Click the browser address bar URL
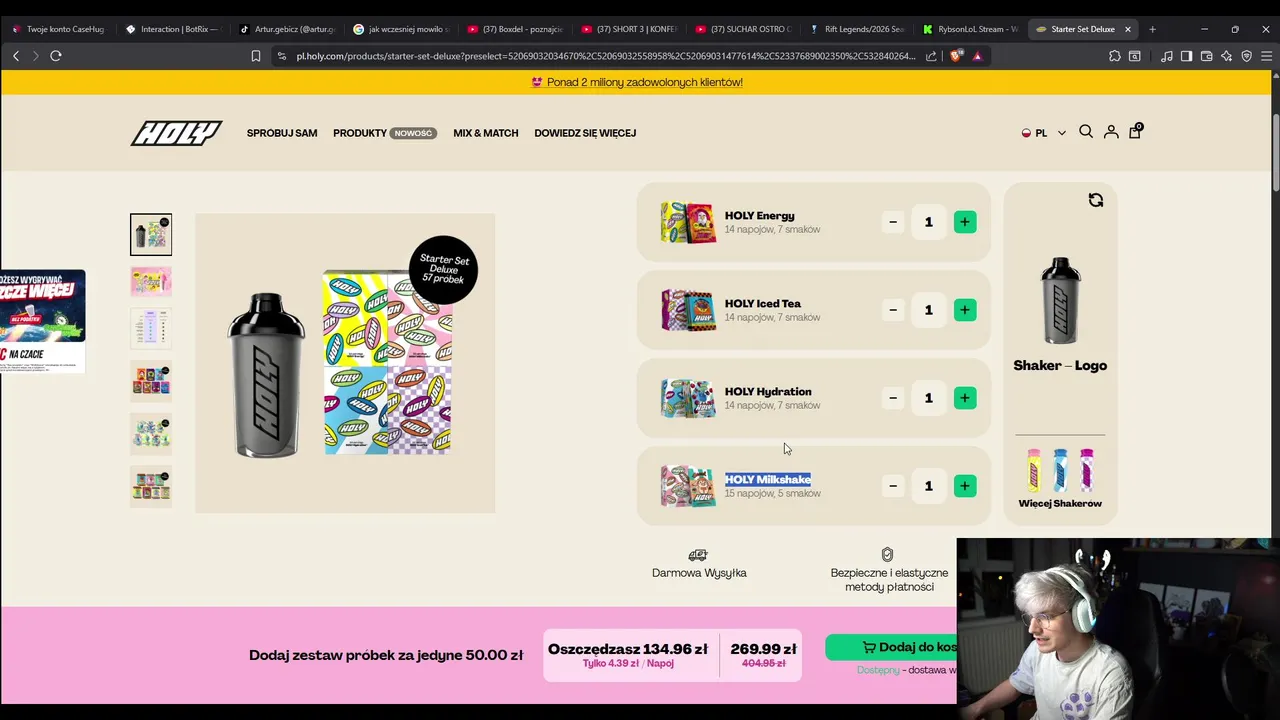 point(606,56)
